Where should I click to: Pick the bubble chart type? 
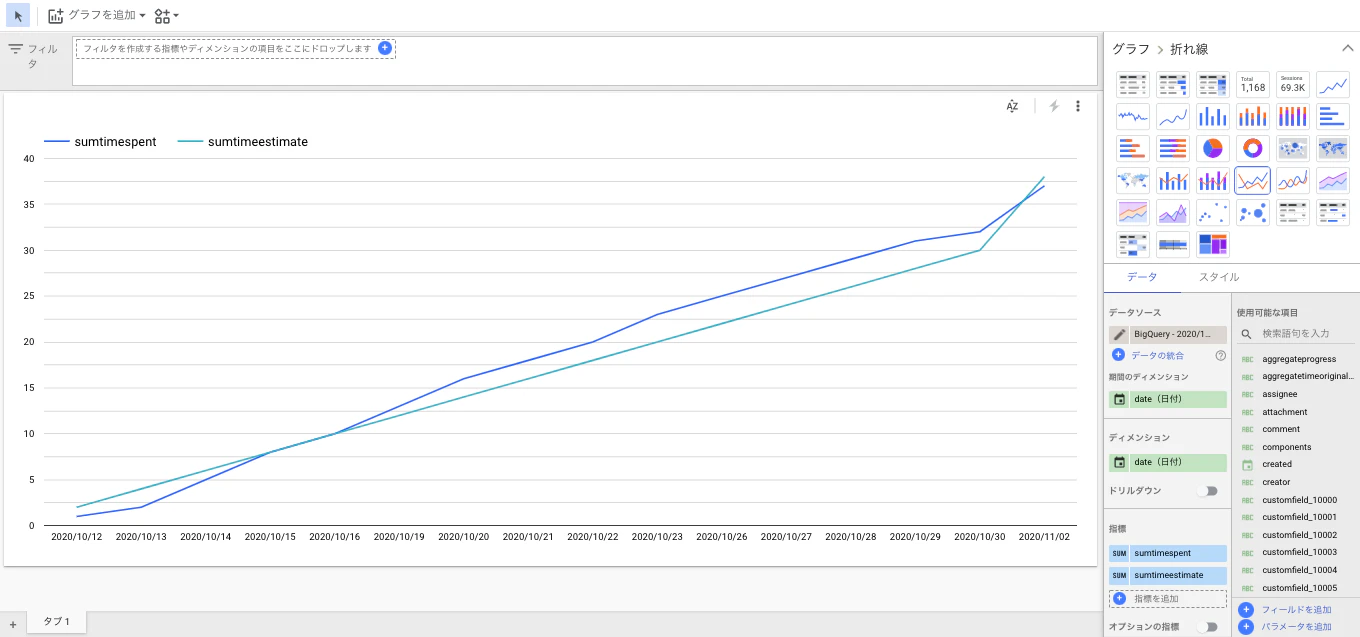pyautogui.click(x=1253, y=212)
